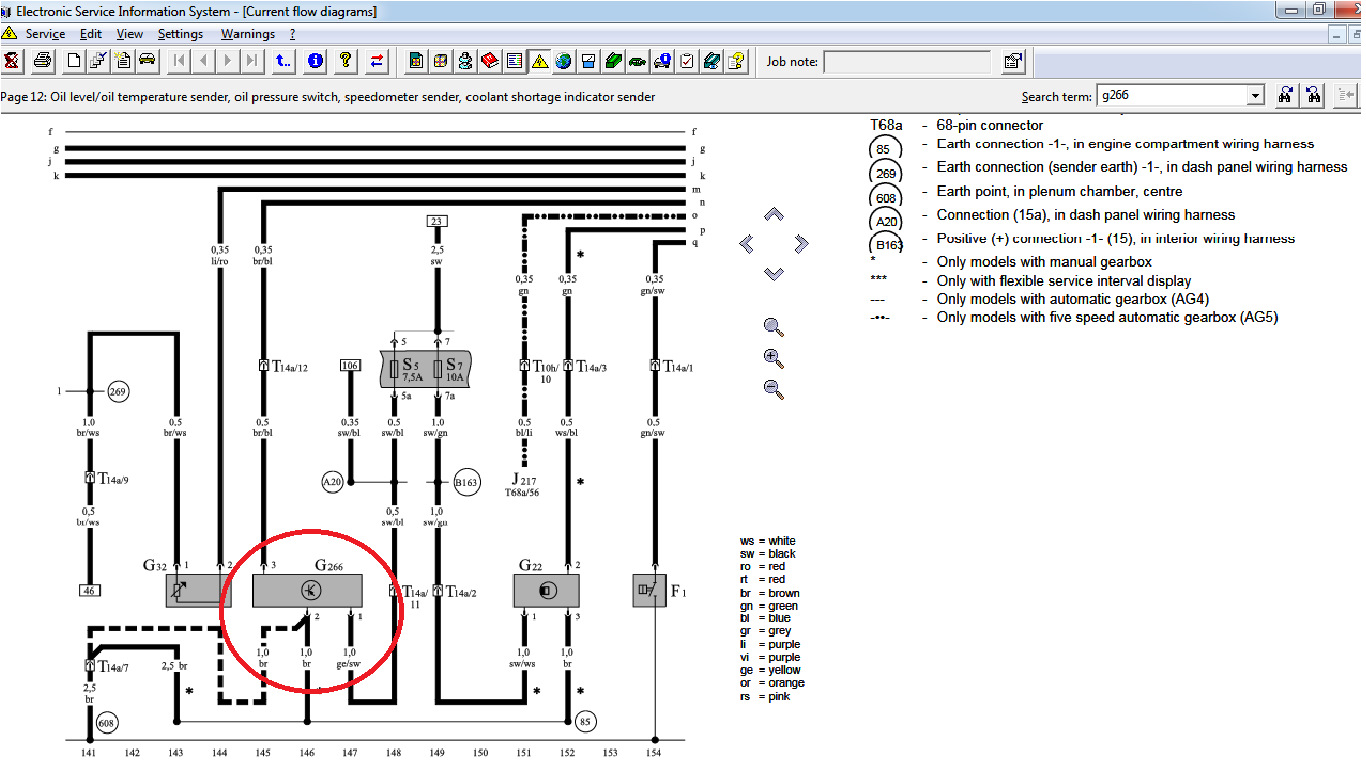Click the G32 coolant sender component box
Image resolution: width=1366 pixels, height=768 pixels.
pyautogui.click(x=198, y=591)
